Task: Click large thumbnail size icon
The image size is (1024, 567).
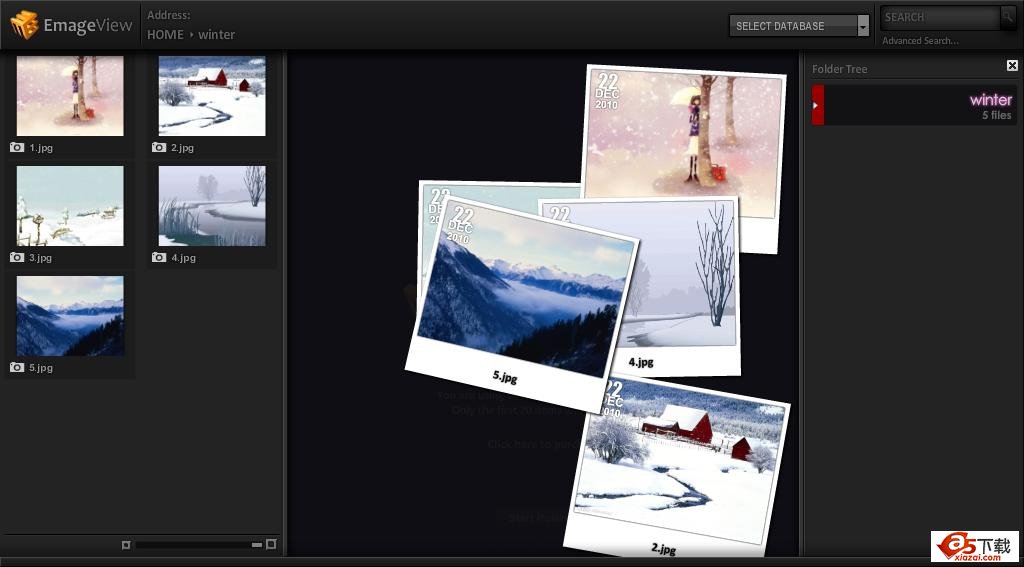Action: (271, 544)
